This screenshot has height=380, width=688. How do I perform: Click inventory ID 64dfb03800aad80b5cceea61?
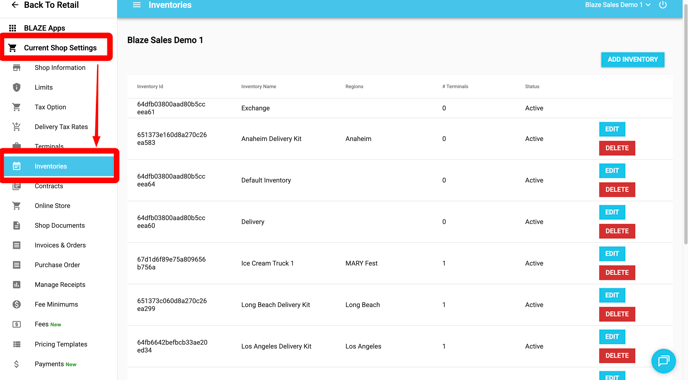coord(171,108)
